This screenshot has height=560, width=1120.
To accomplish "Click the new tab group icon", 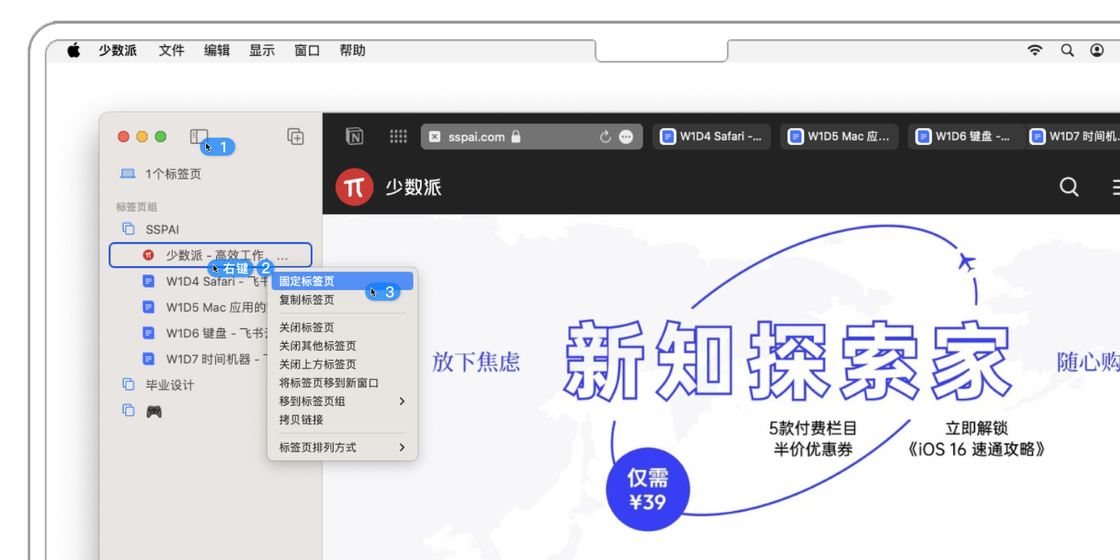I will click(295, 137).
